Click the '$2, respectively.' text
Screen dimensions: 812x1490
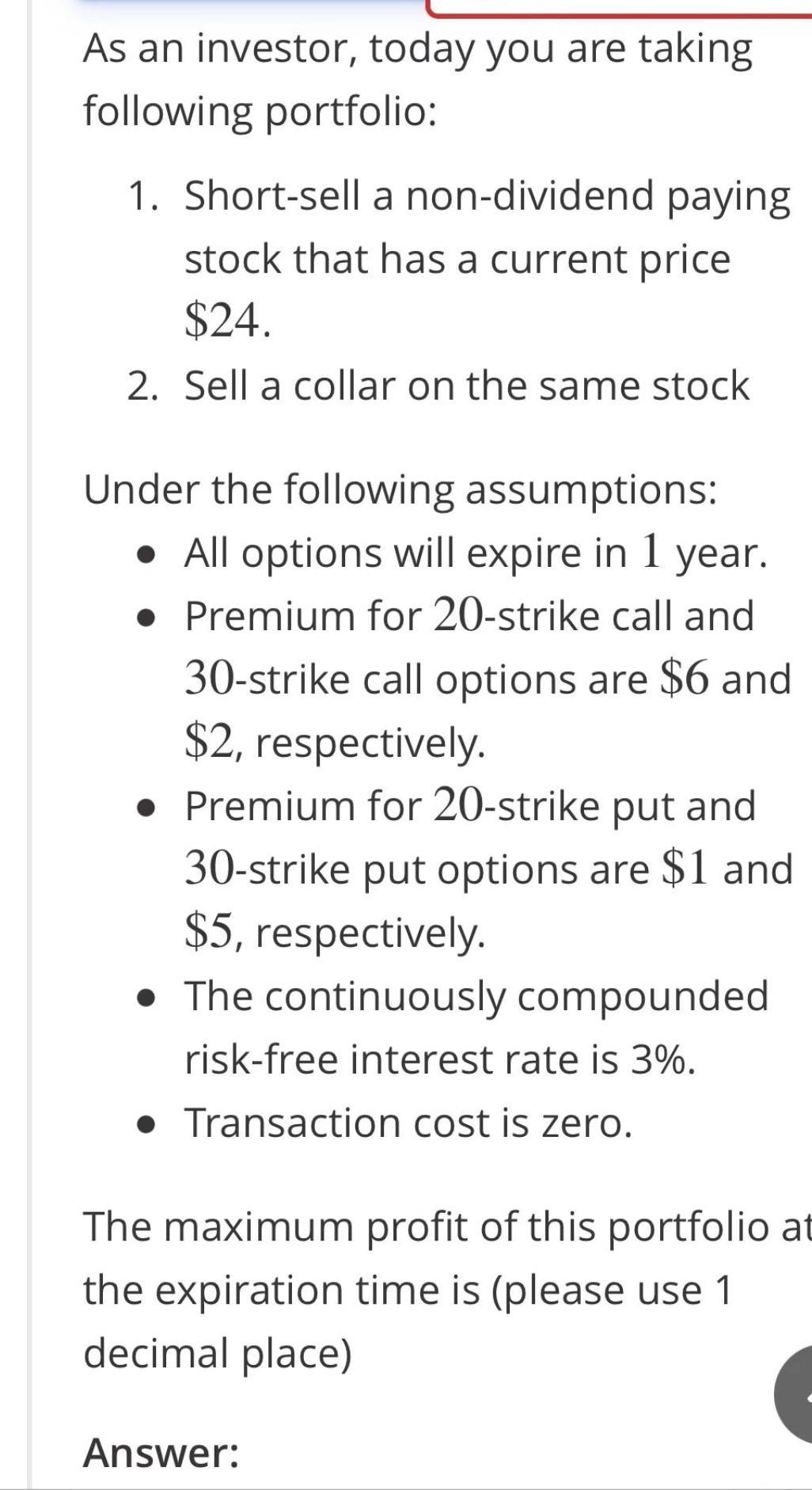tap(335, 743)
